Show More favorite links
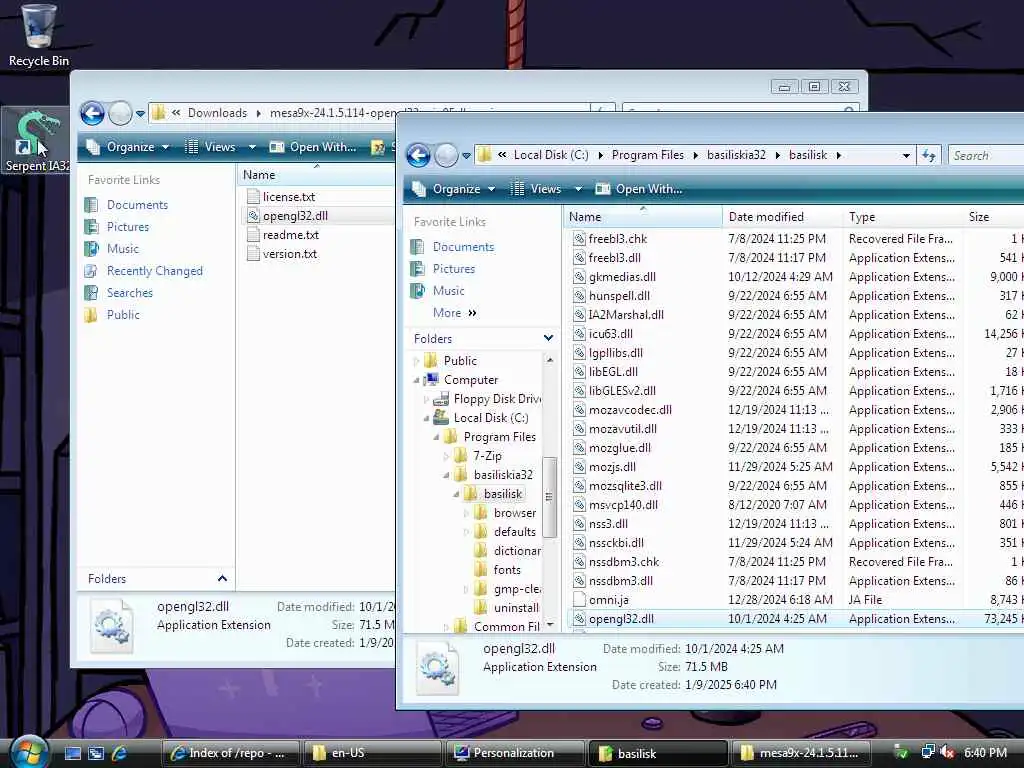1024x768 pixels. tap(455, 313)
